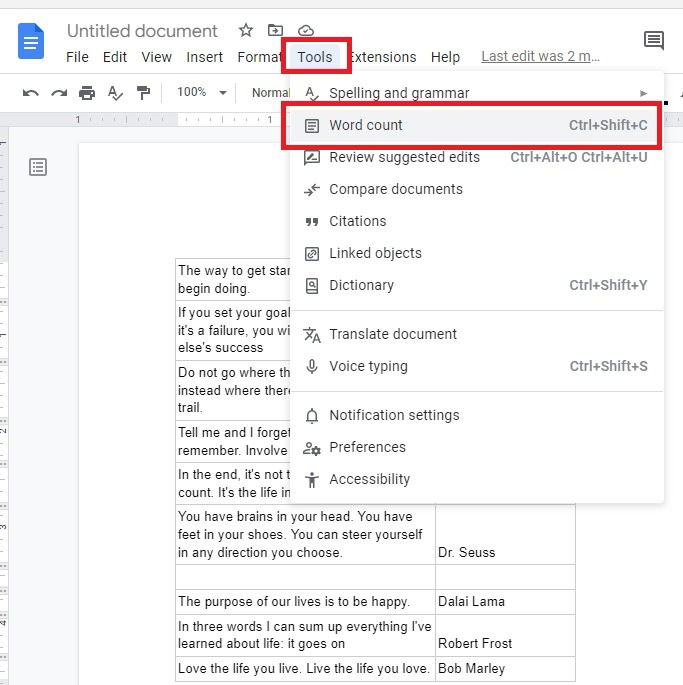
Task: Click the Spelling and grammar icon
Action: (312, 93)
